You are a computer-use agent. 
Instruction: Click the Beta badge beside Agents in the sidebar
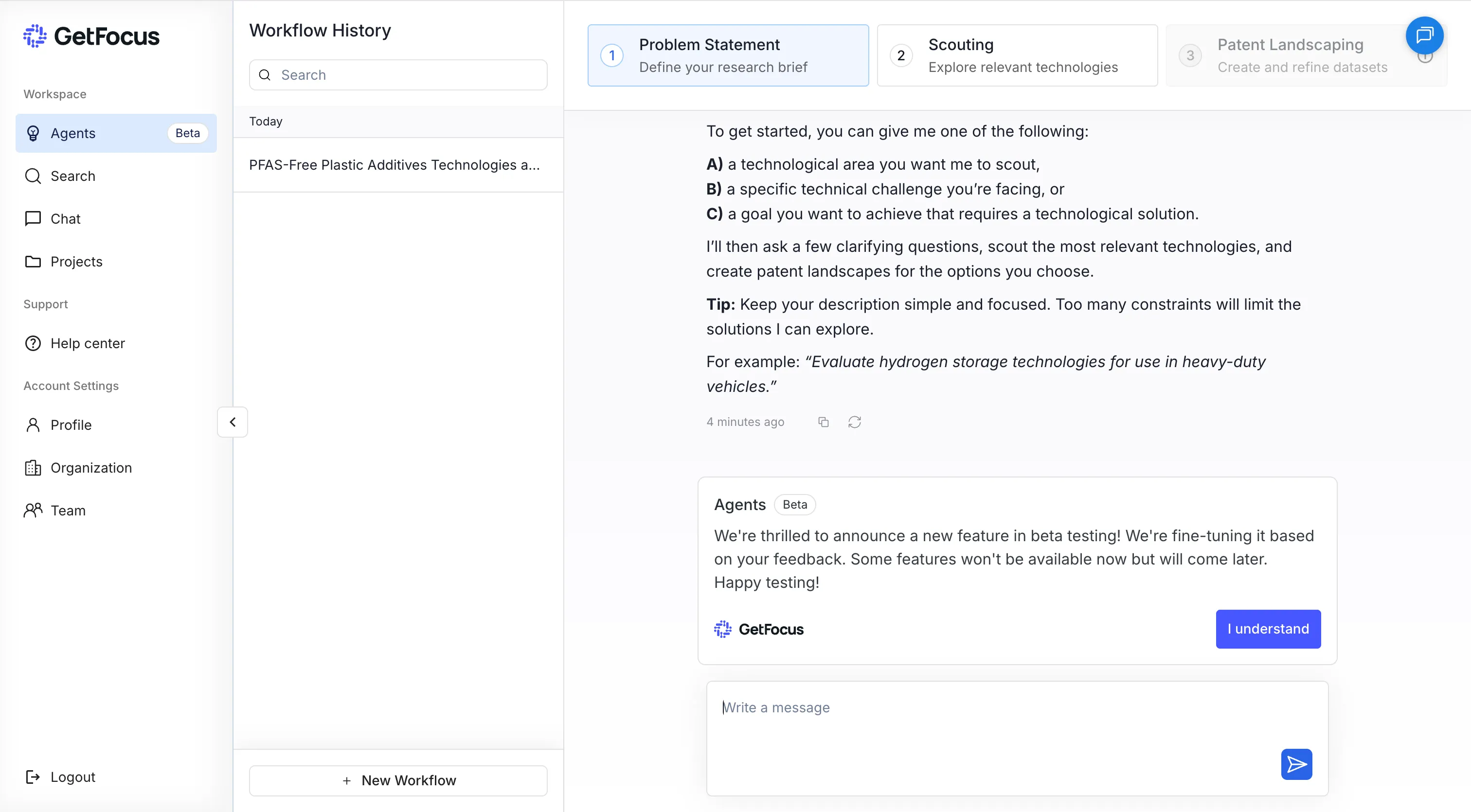[x=187, y=133]
